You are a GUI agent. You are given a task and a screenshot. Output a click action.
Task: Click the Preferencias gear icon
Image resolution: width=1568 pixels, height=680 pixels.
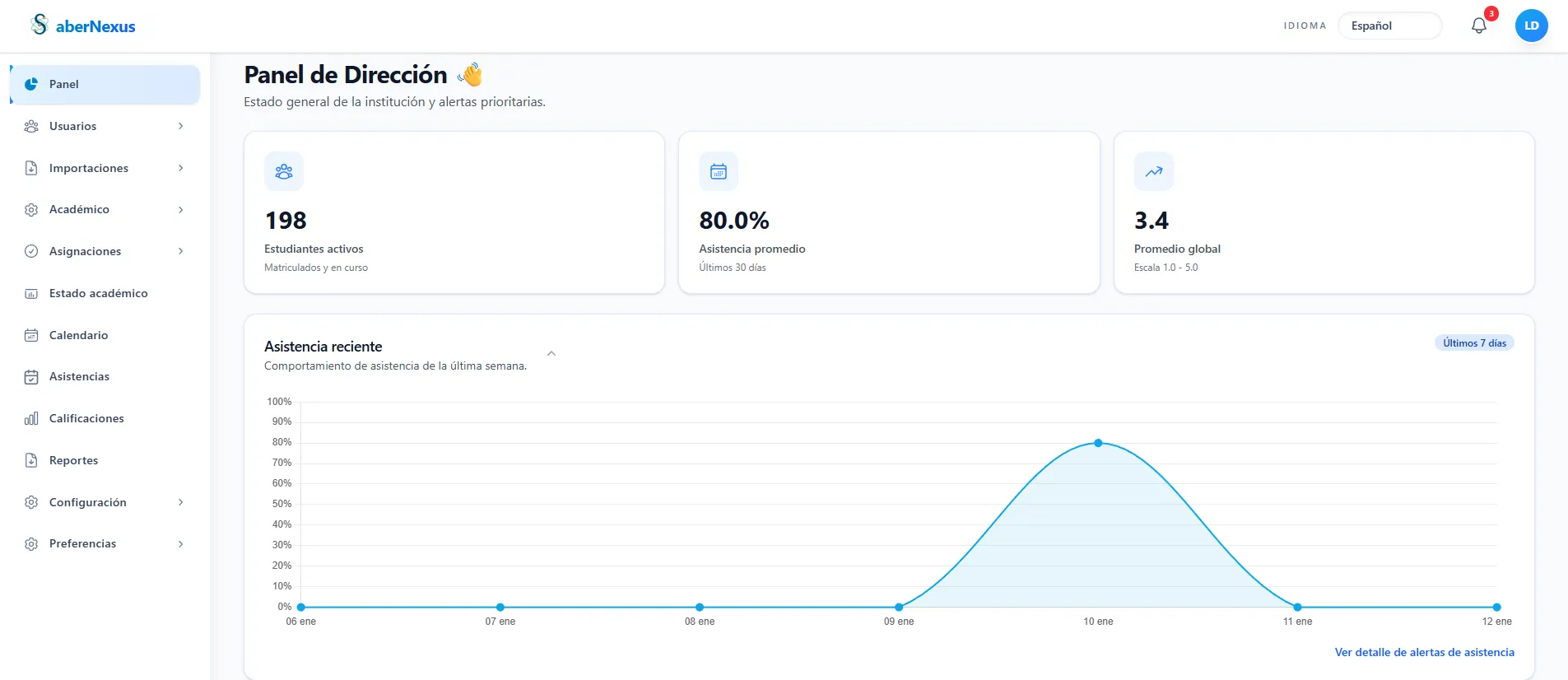pos(31,544)
